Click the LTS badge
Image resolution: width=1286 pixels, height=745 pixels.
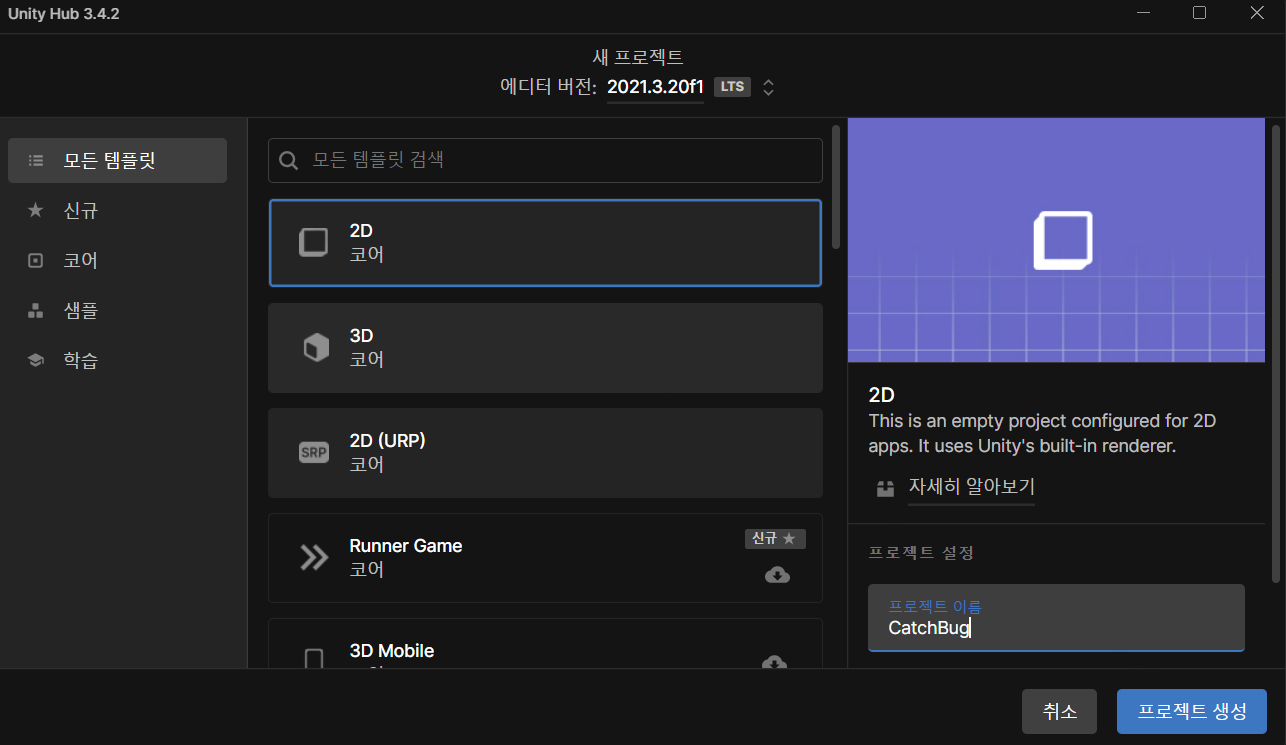coord(732,87)
